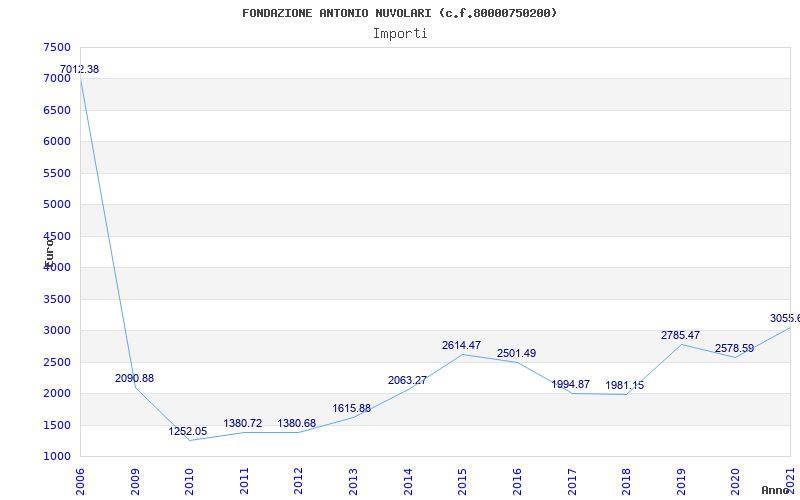Click the 7000 y-axis tick label

(57, 79)
